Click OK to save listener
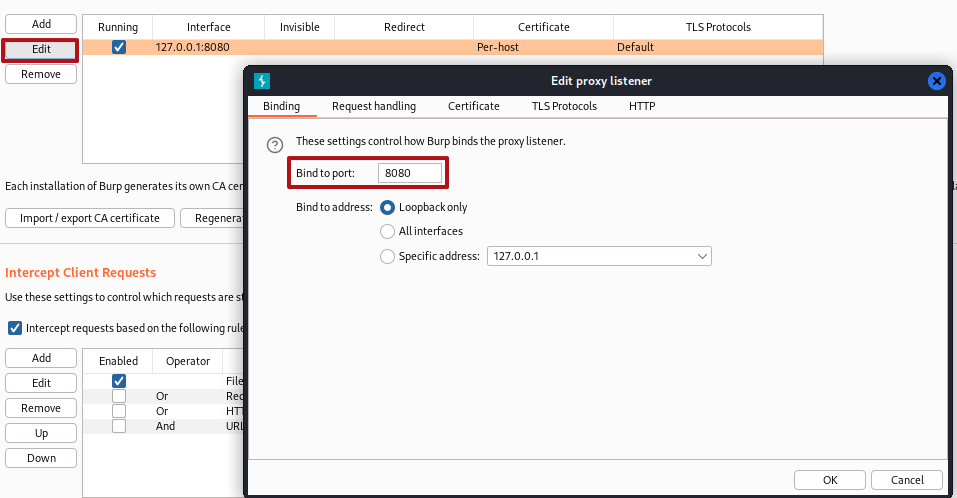Viewport: 957px width, 498px height. tap(830, 480)
